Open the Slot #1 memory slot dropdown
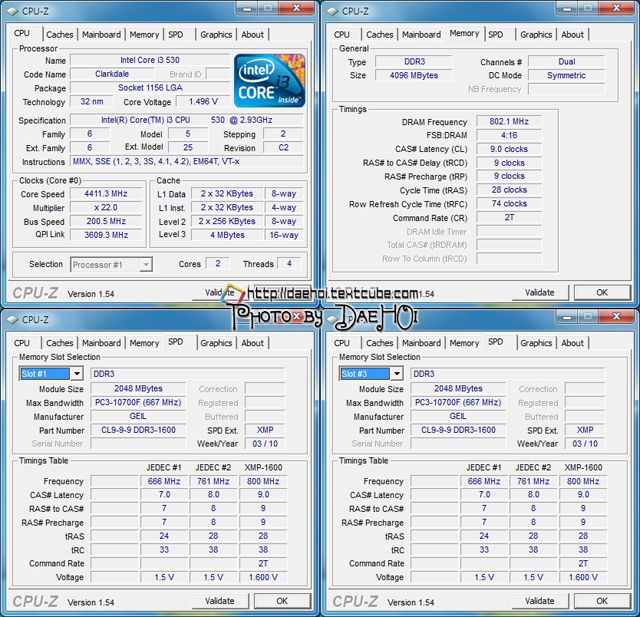 77,373
